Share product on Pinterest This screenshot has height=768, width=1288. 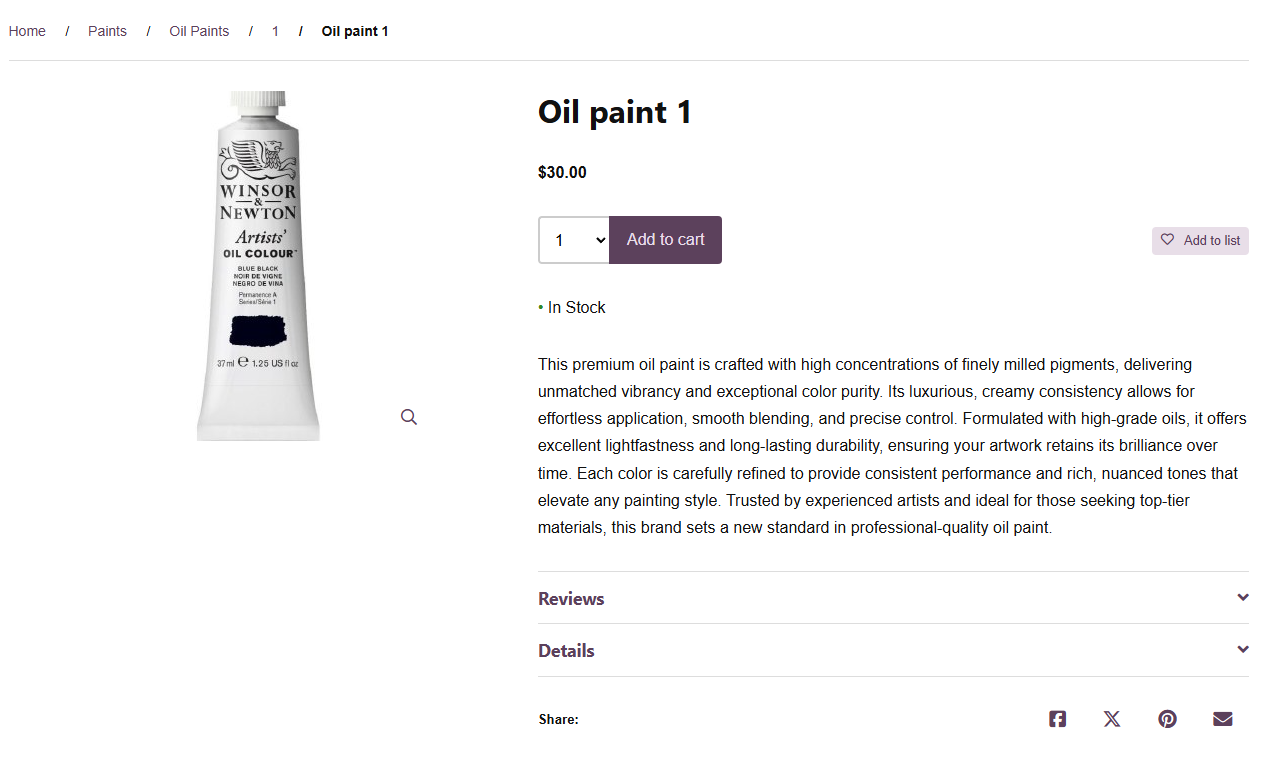tap(1167, 719)
